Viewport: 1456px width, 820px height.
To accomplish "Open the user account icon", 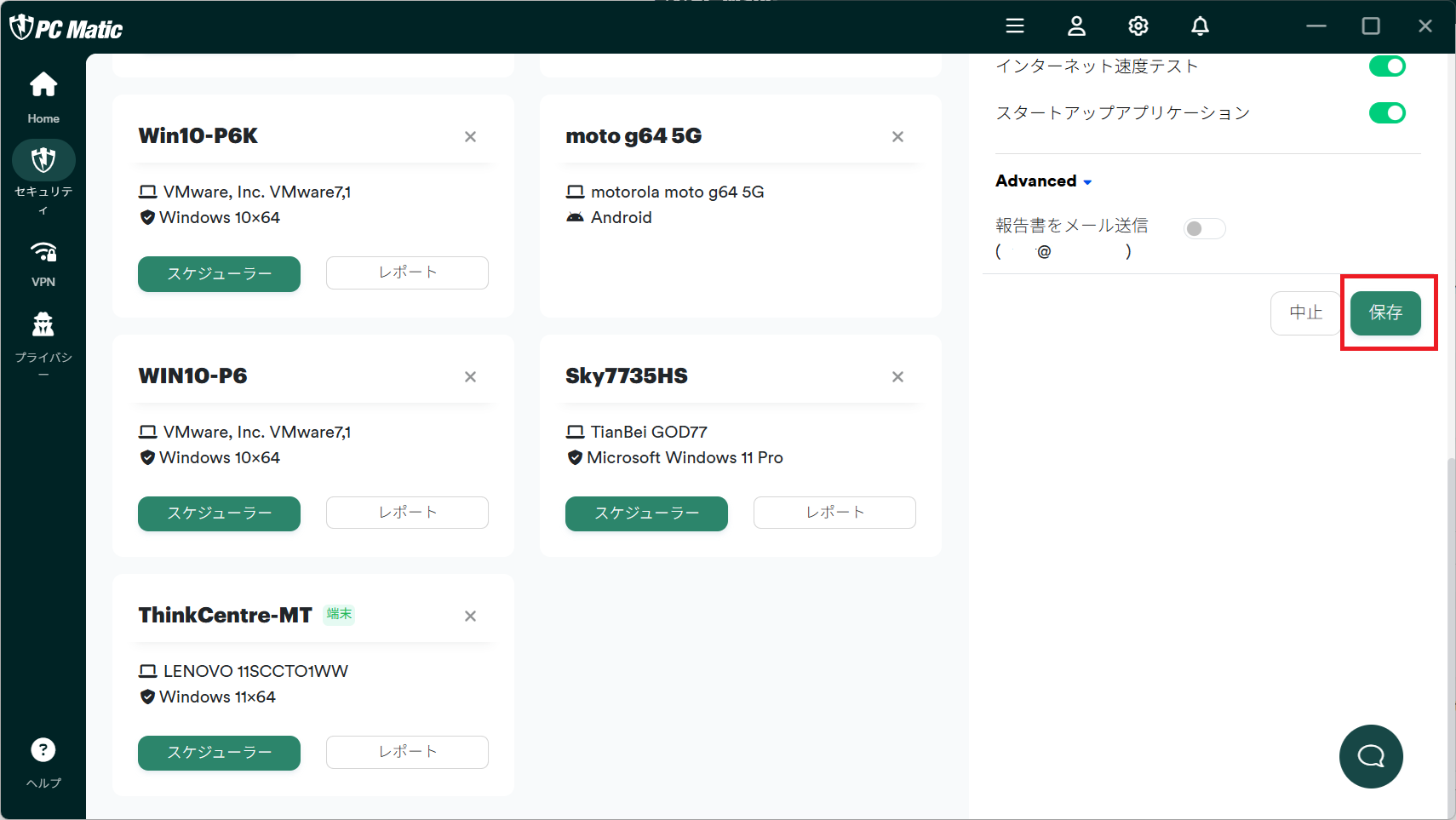I will point(1077,26).
